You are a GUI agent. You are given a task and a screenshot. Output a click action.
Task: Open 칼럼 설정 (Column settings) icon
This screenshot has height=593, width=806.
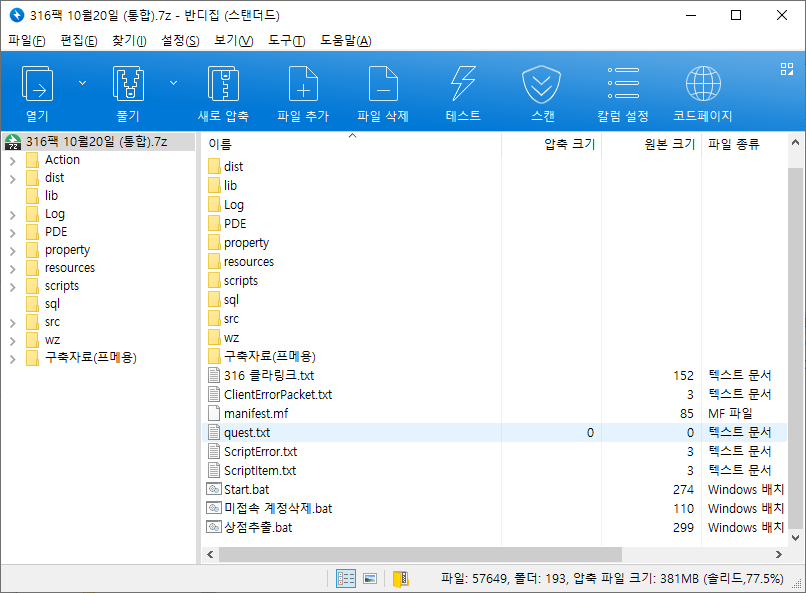point(623,83)
